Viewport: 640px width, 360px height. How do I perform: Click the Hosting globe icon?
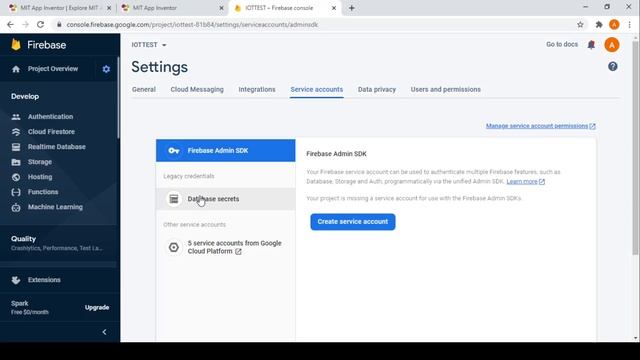point(16,177)
